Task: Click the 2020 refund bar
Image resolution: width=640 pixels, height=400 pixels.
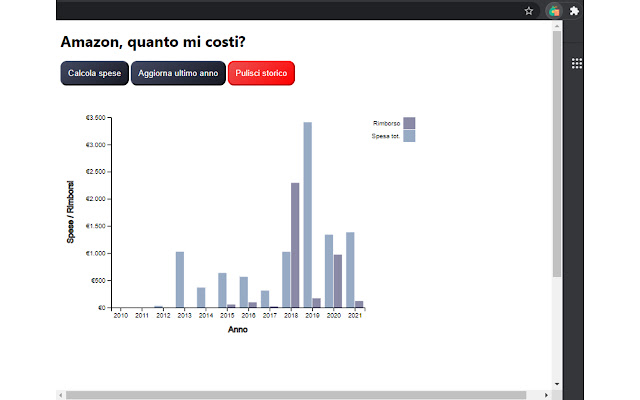Action: 338,281
